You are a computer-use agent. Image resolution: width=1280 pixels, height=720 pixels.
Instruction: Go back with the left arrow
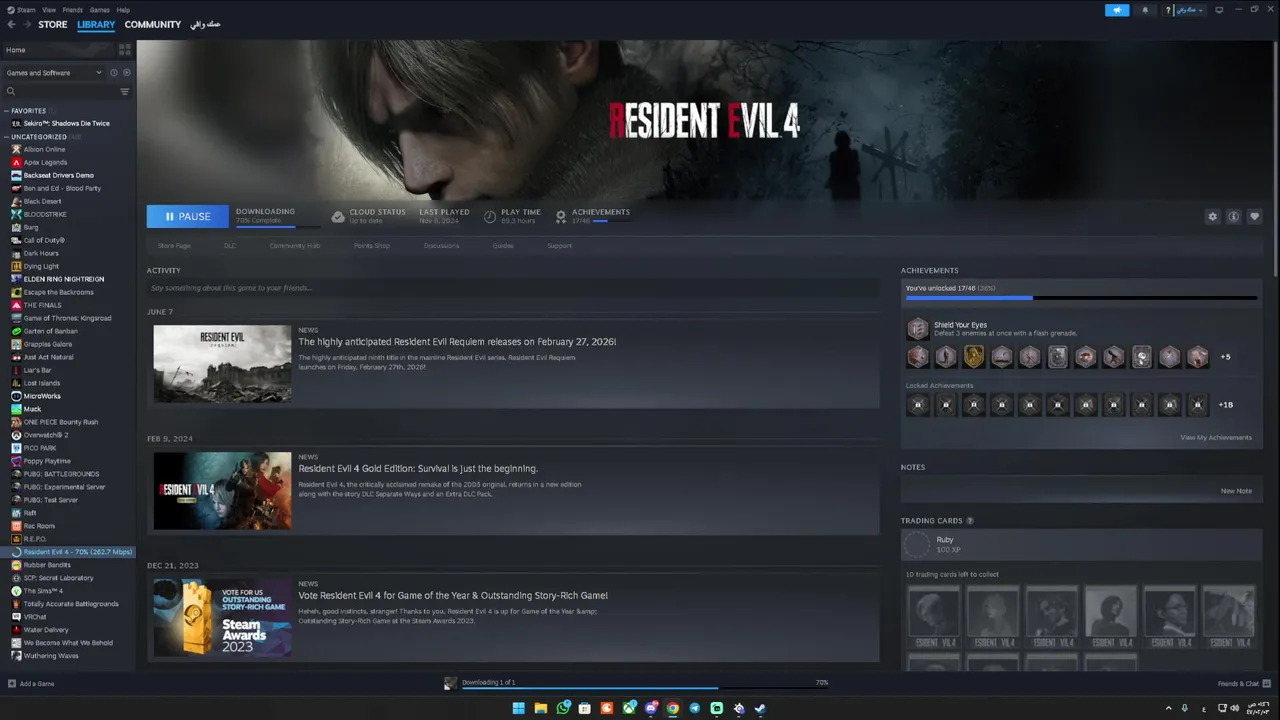(12, 25)
